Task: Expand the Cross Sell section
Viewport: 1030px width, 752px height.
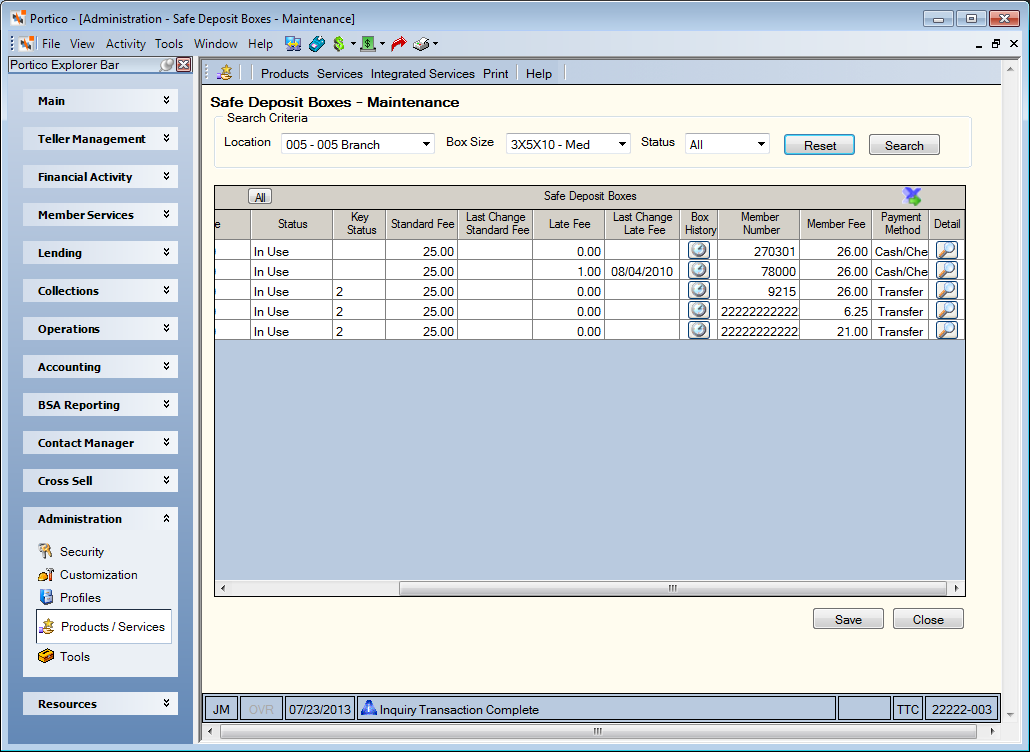Action: (101, 481)
